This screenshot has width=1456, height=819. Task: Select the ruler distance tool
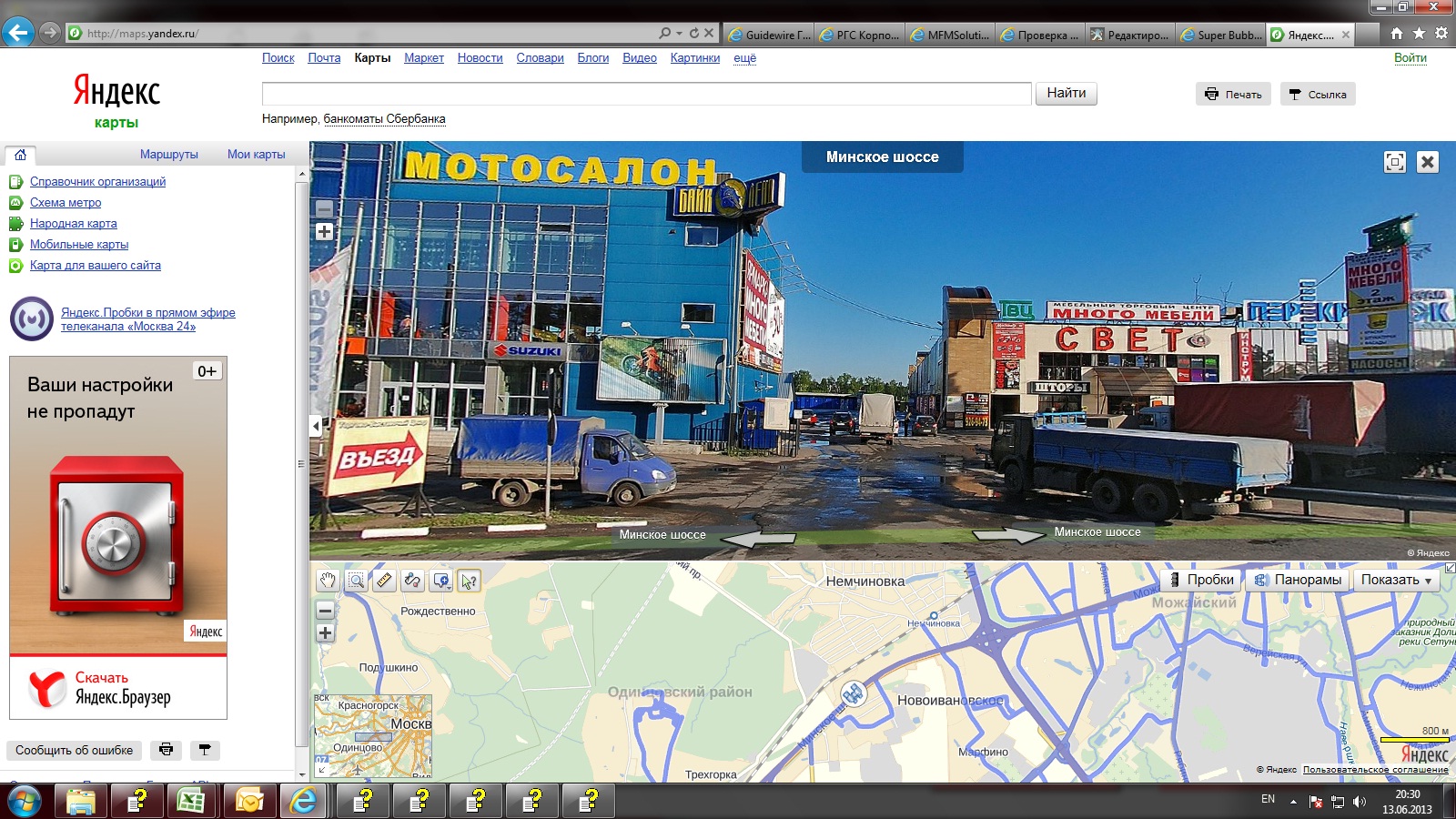[384, 581]
